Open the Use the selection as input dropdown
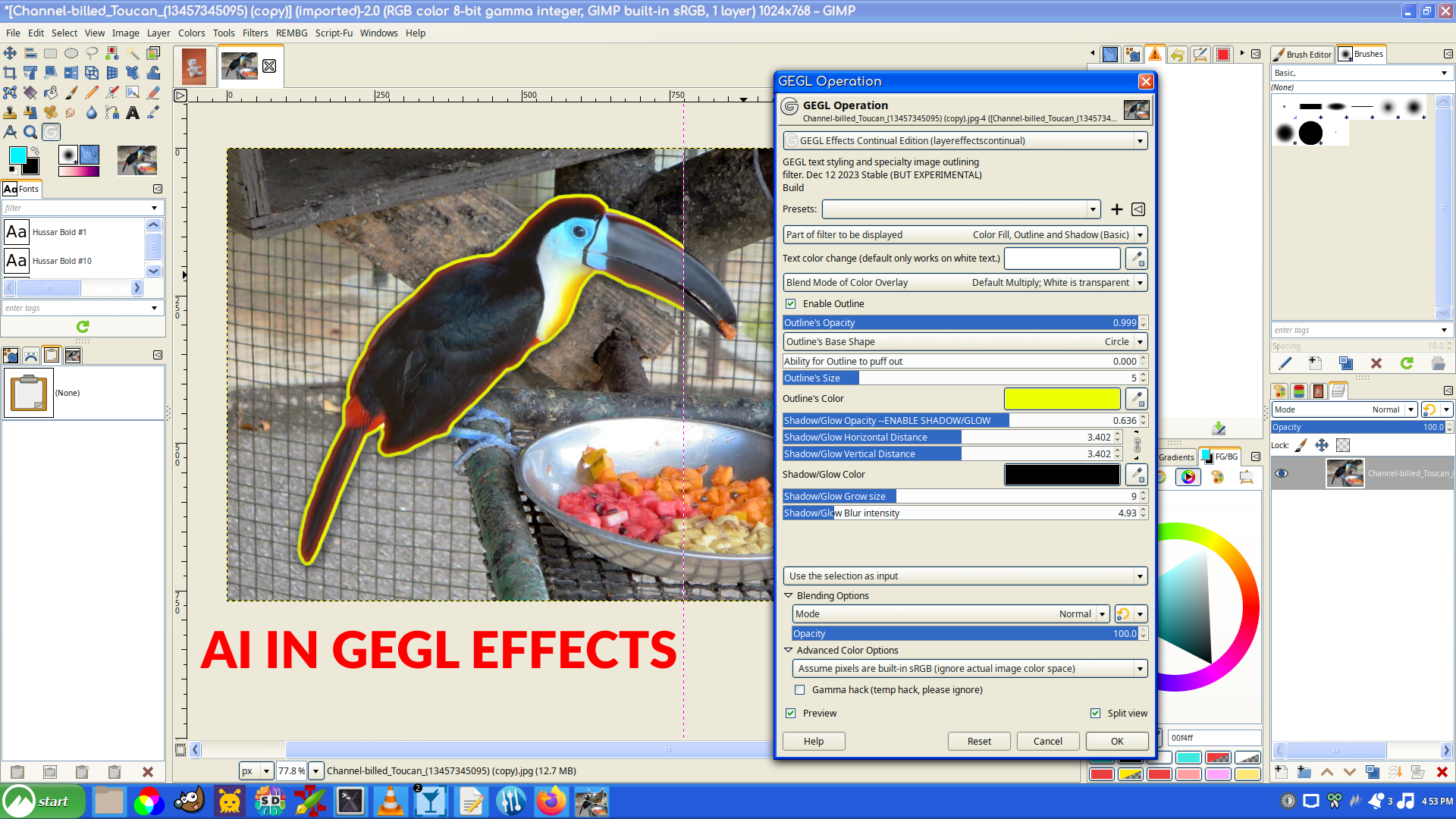1456x819 pixels. (965, 576)
